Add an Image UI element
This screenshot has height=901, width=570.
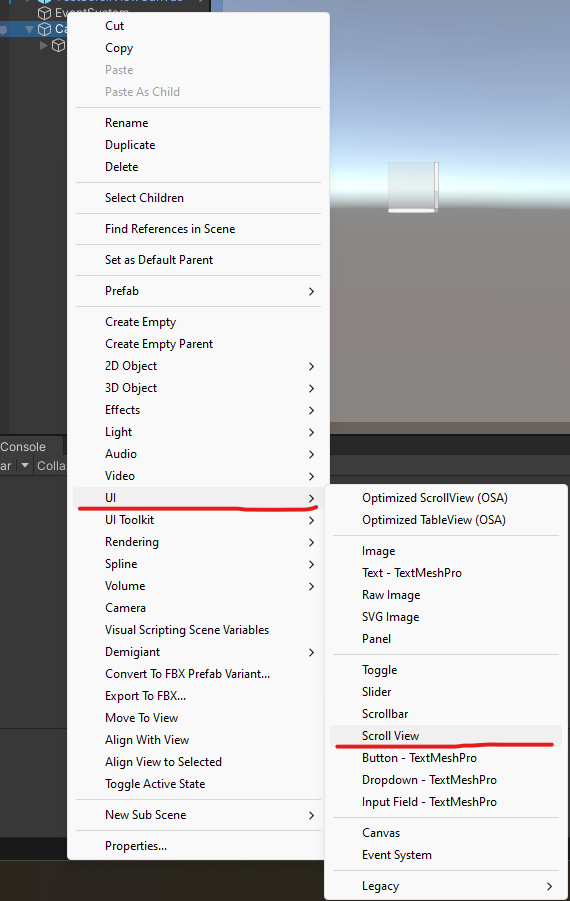[446, 551]
